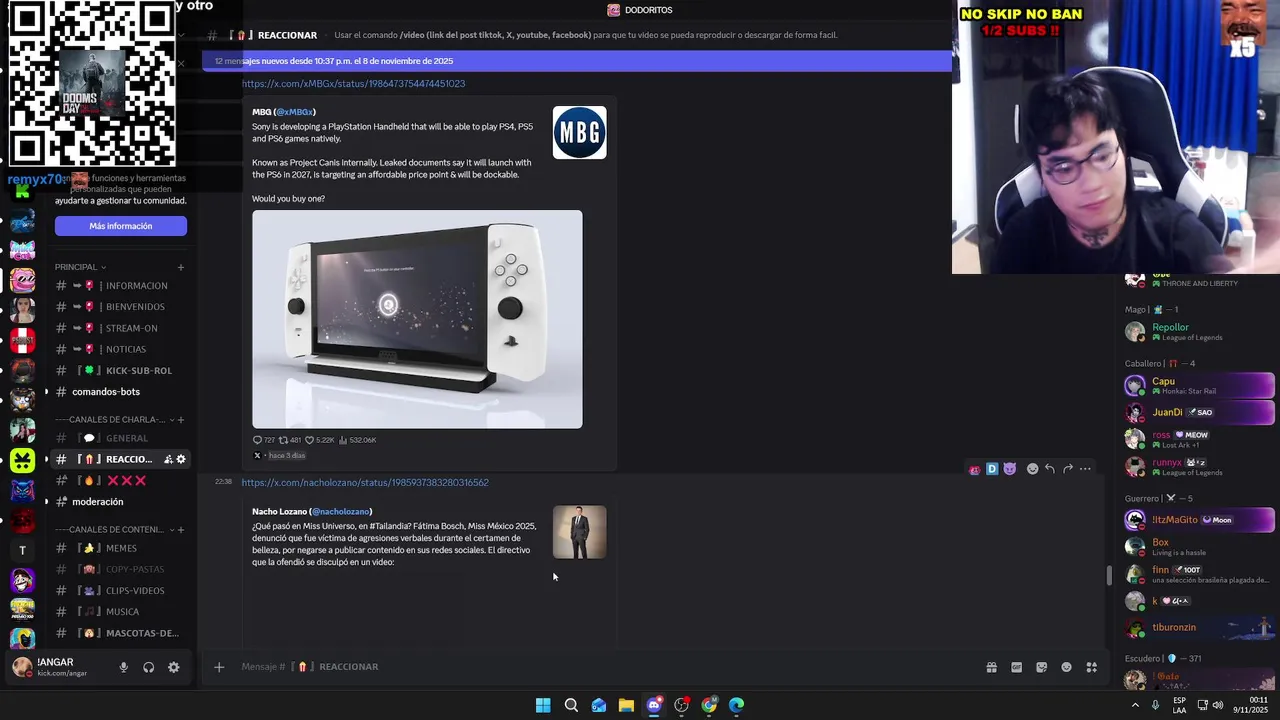1280x720 pixels.
Task: Open the MBG logo thumbnail
Action: [x=580, y=133]
